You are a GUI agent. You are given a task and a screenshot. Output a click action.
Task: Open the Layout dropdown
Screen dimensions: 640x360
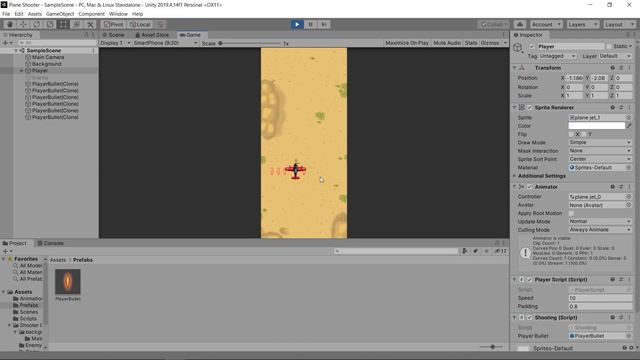(x=619, y=24)
